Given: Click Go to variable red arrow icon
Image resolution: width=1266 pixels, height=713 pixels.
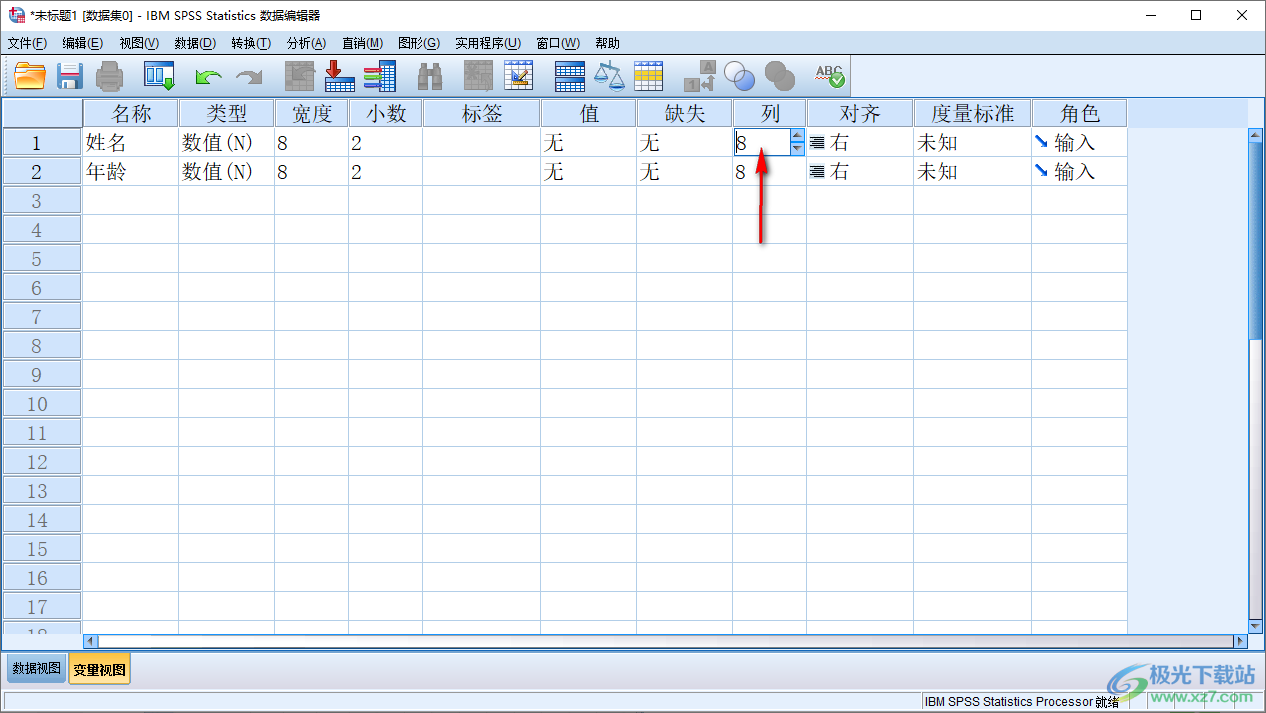Looking at the screenshot, I should pos(340,76).
